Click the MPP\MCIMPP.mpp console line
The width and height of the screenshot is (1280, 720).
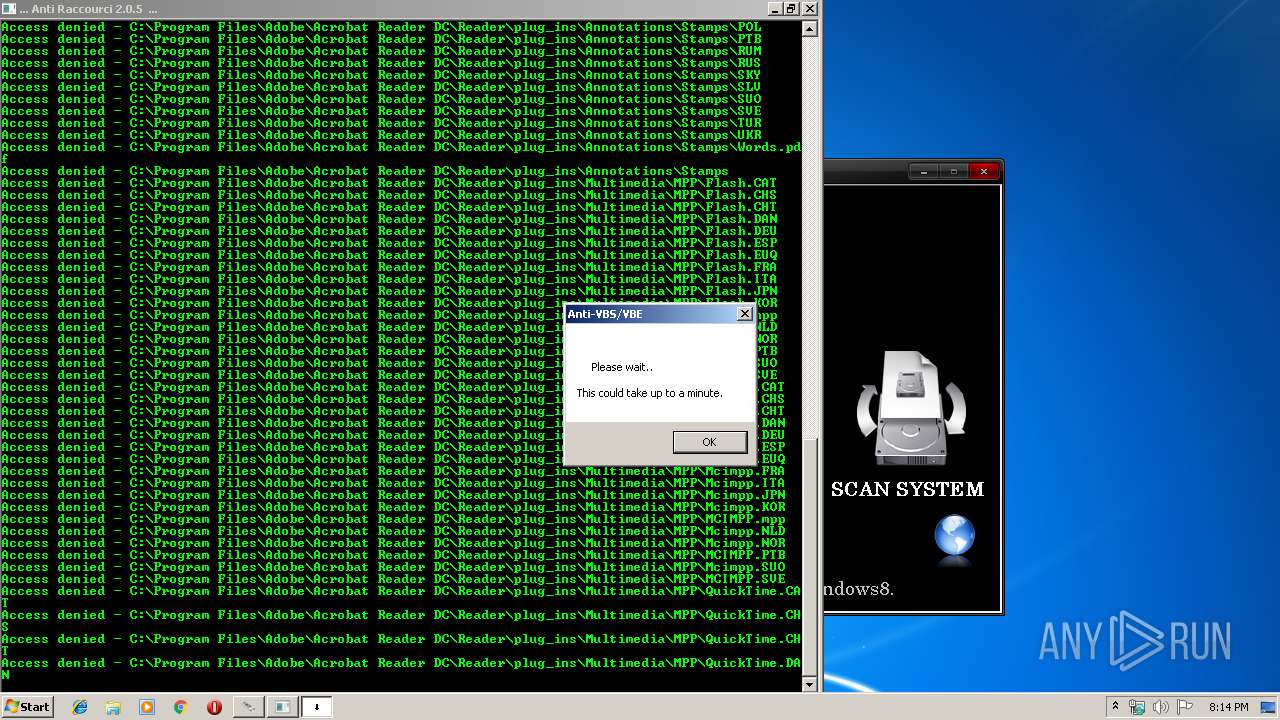(393, 519)
